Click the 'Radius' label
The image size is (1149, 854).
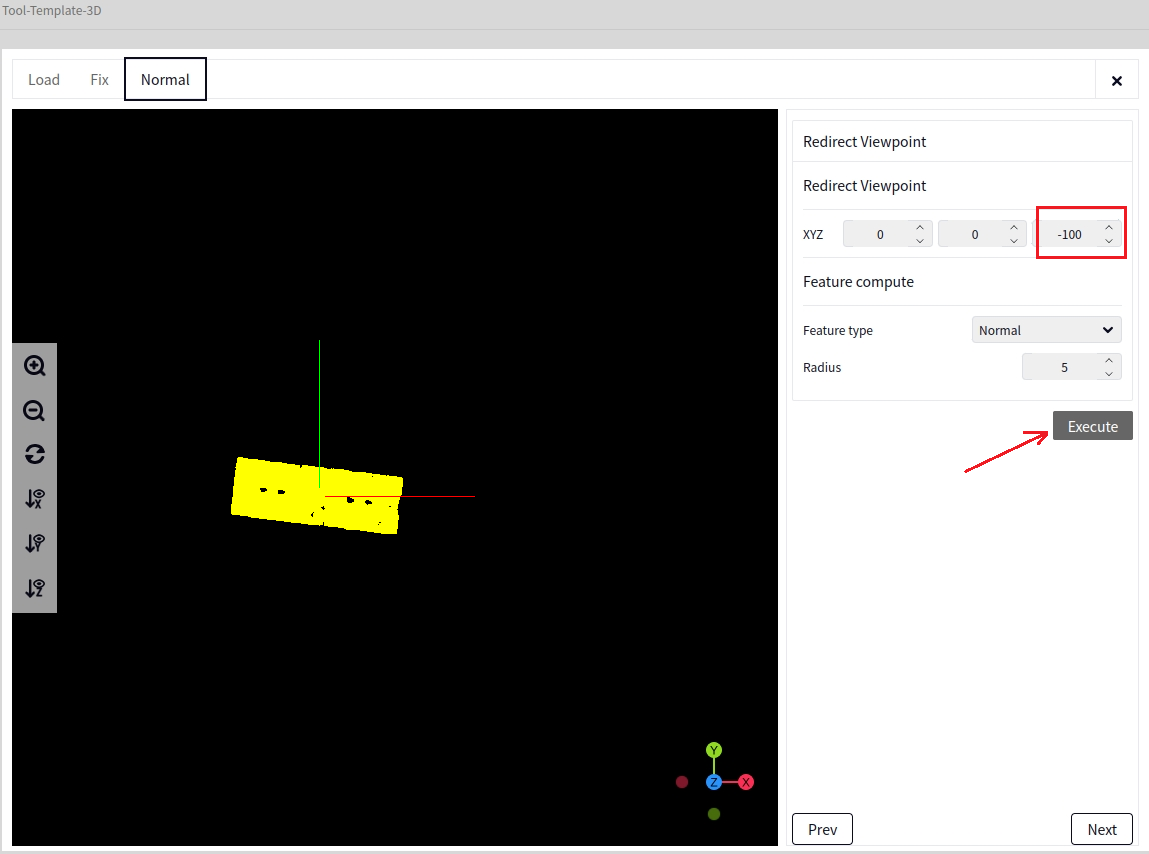(x=821, y=367)
